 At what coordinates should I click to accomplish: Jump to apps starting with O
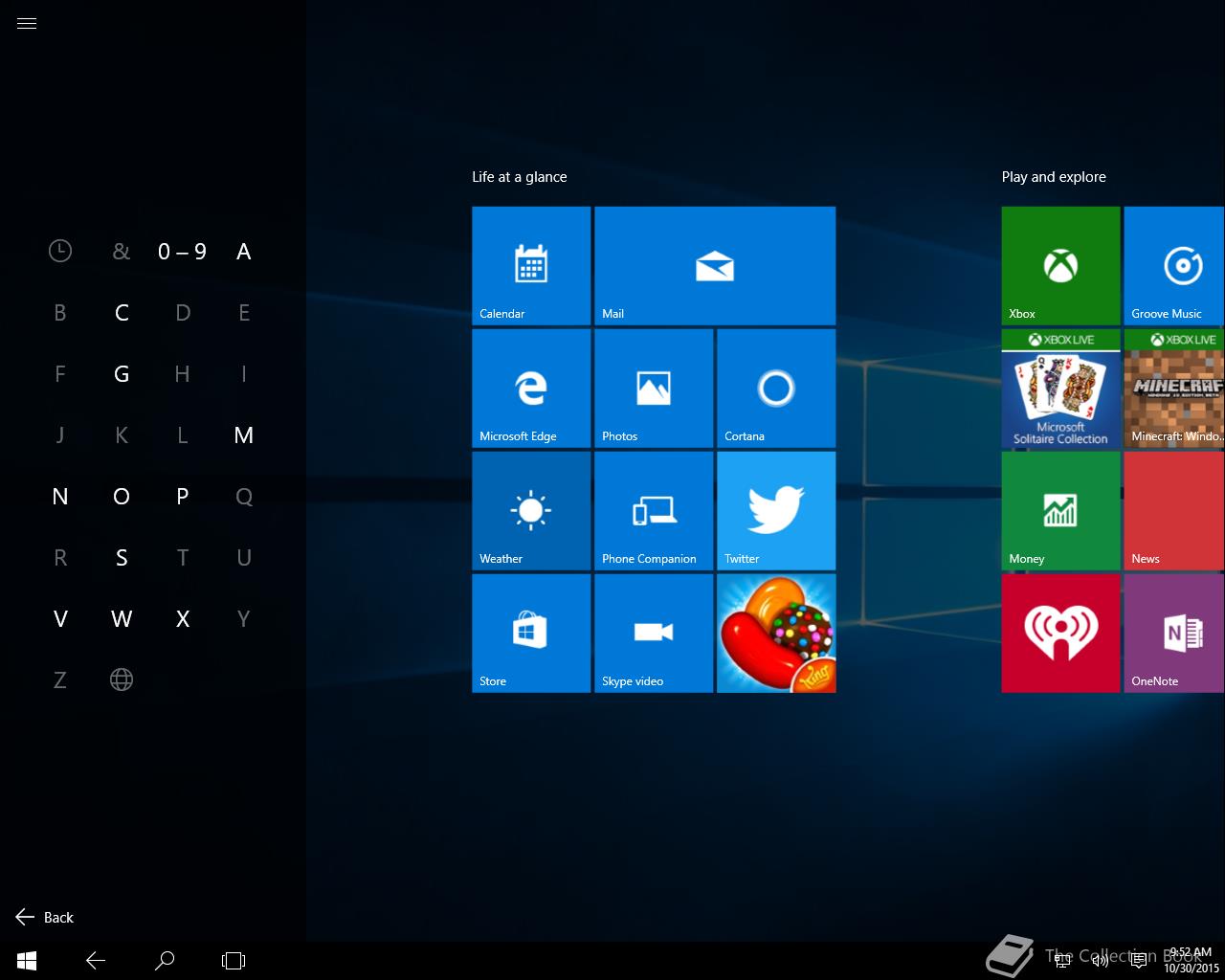pyautogui.click(x=122, y=497)
